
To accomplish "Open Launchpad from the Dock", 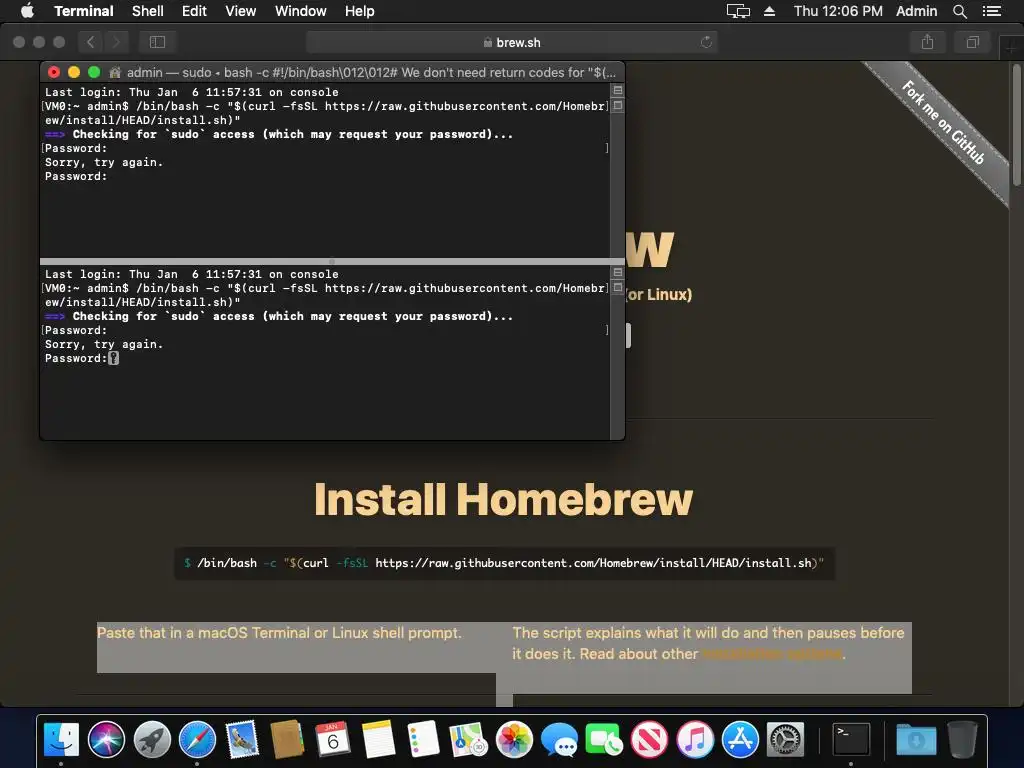I will pos(152,740).
